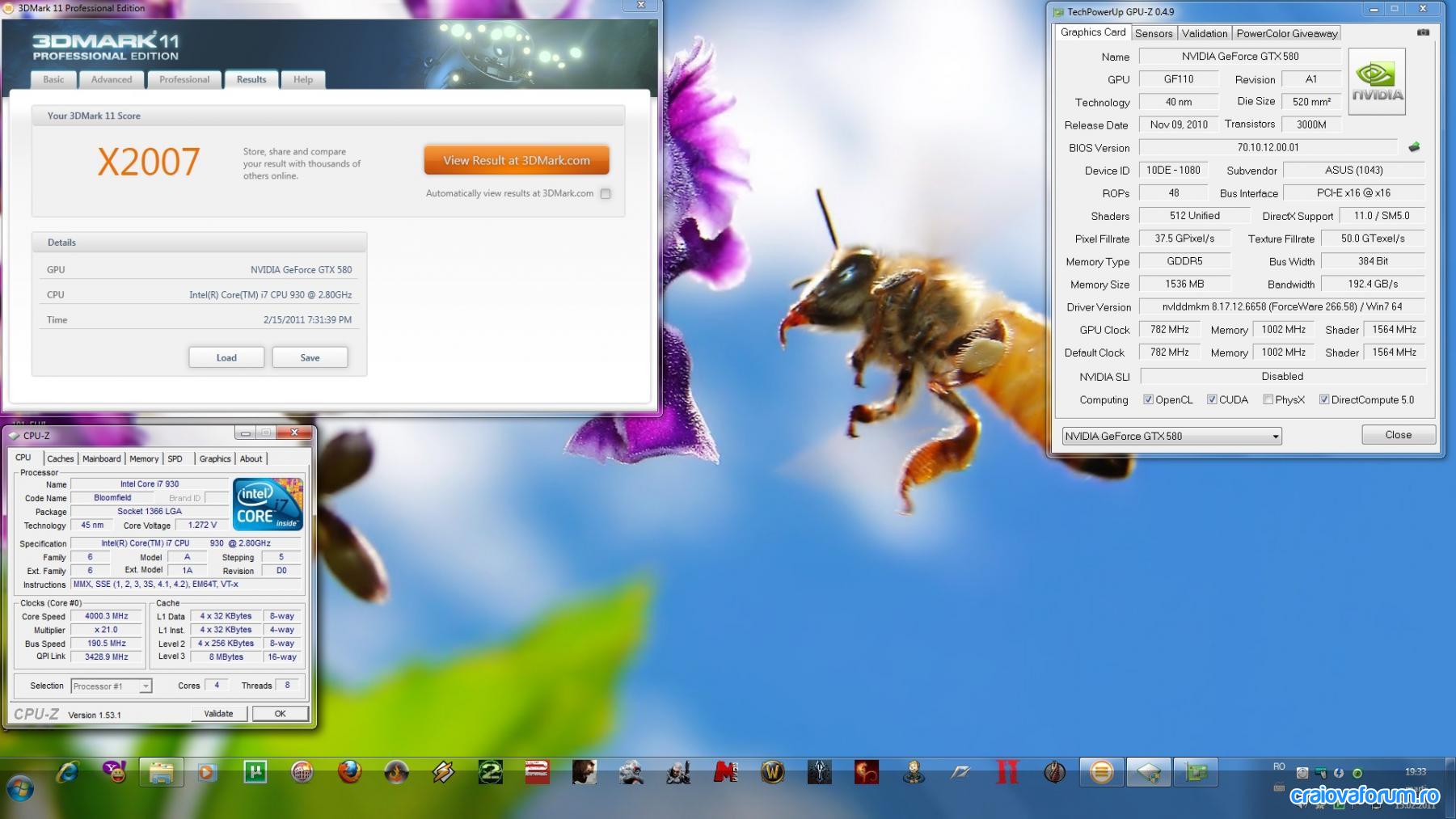Launch Modern Warfare 2 taskbar icon
Screen dimensions: 1456x819
[x=490, y=773]
